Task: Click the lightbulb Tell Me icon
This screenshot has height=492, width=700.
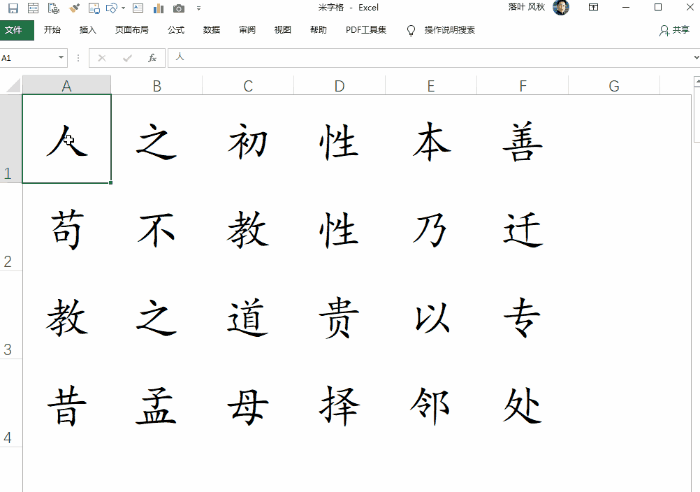Action: 411,30
